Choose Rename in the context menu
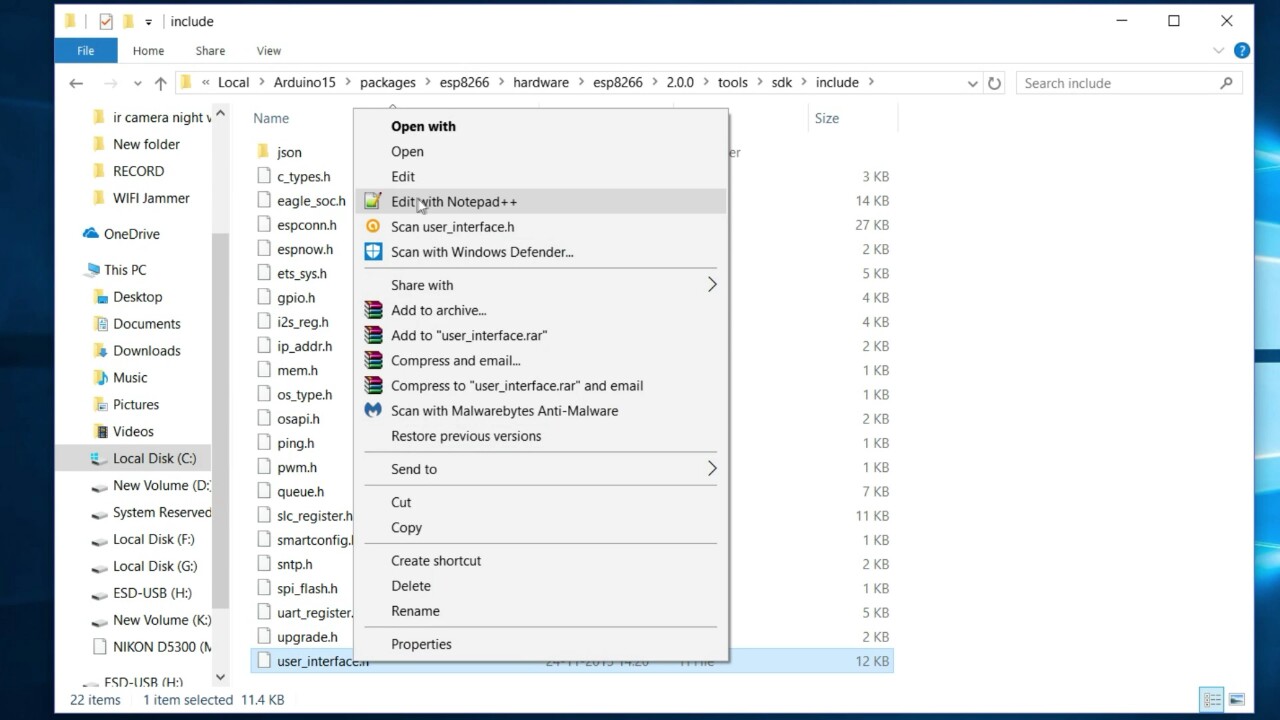The image size is (1280, 720). pyautogui.click(x=415, y=611)
